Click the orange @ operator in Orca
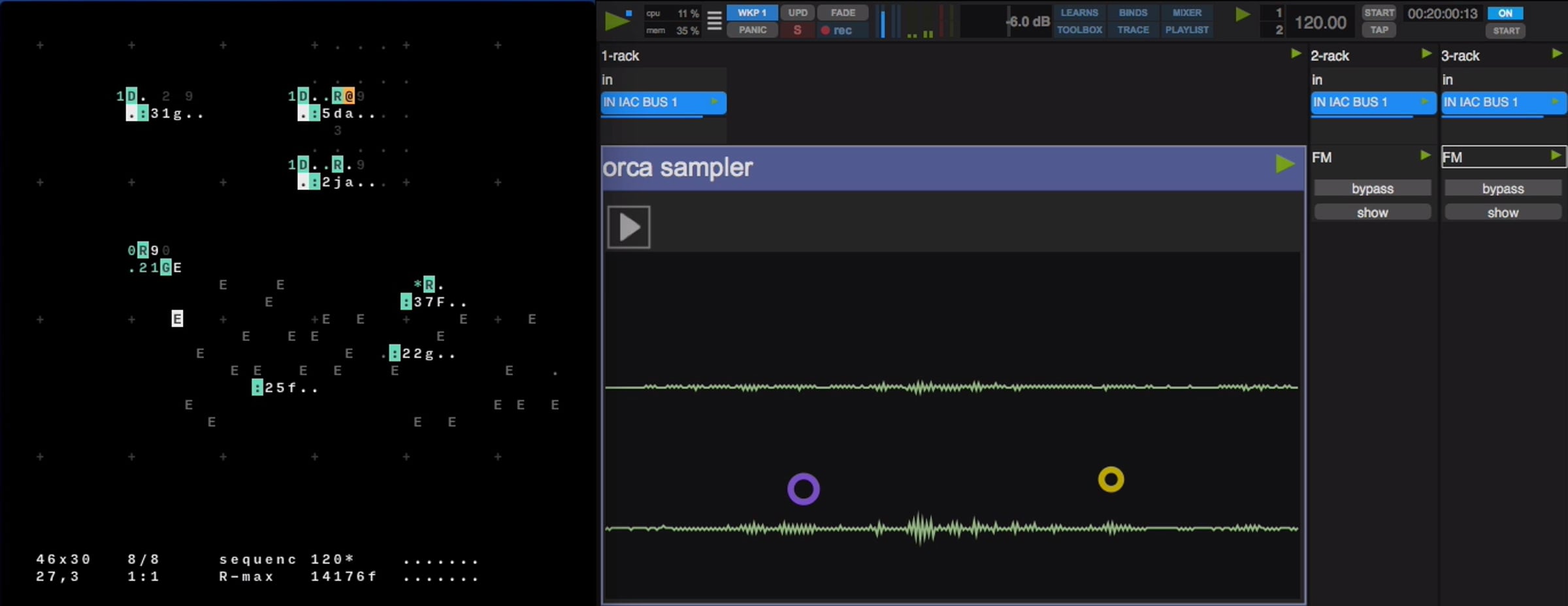The width and height of the screenshot is (1568, 606). point(349,96)
